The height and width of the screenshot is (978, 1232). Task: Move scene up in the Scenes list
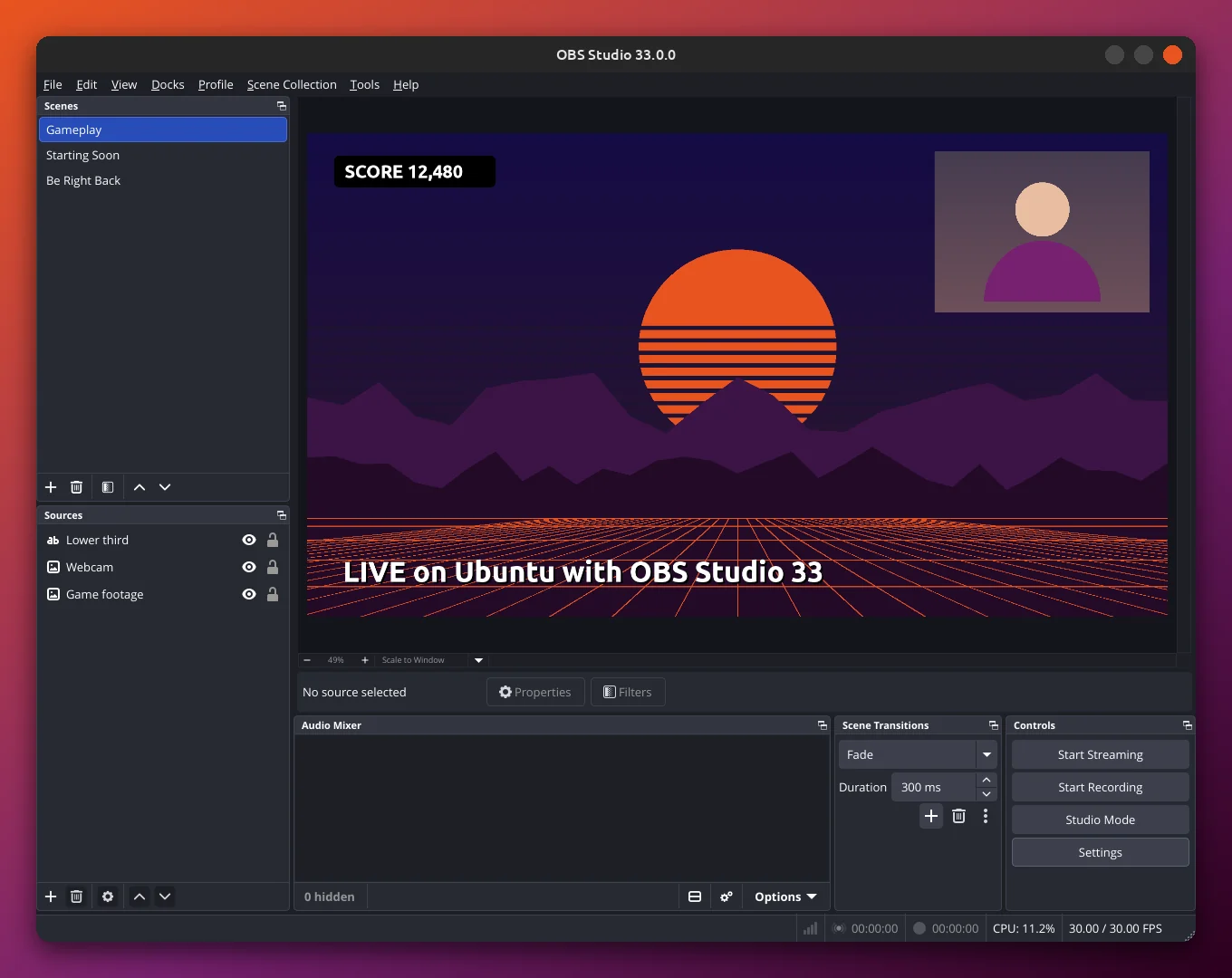(x=140, y=487)
